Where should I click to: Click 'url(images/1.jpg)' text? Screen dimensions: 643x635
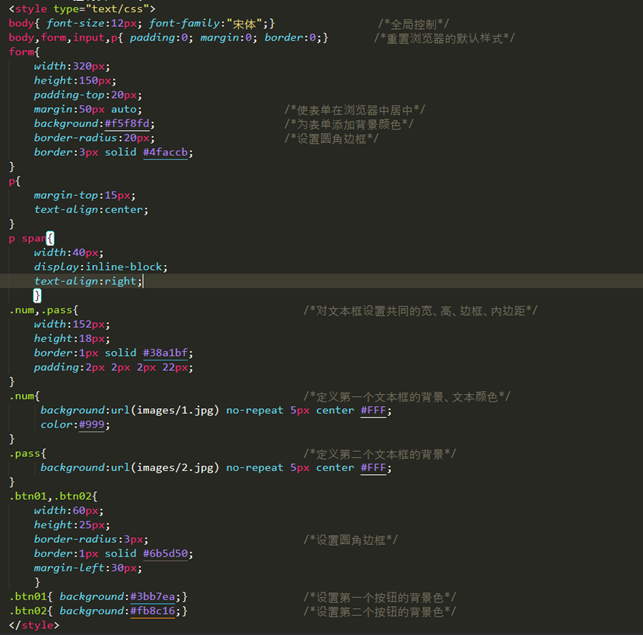[165, 410]
